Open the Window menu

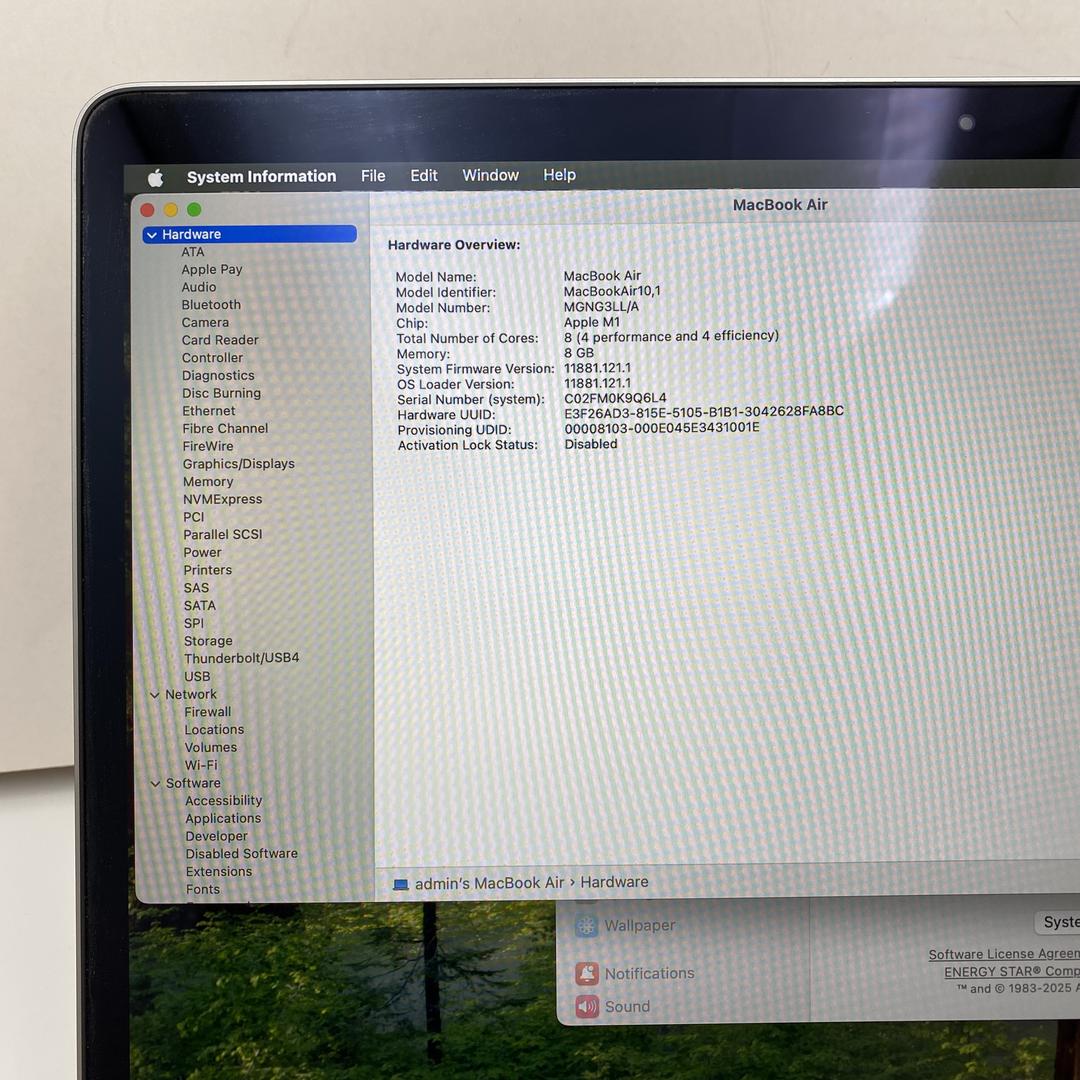pyautogui.click(x=490, y=175)
